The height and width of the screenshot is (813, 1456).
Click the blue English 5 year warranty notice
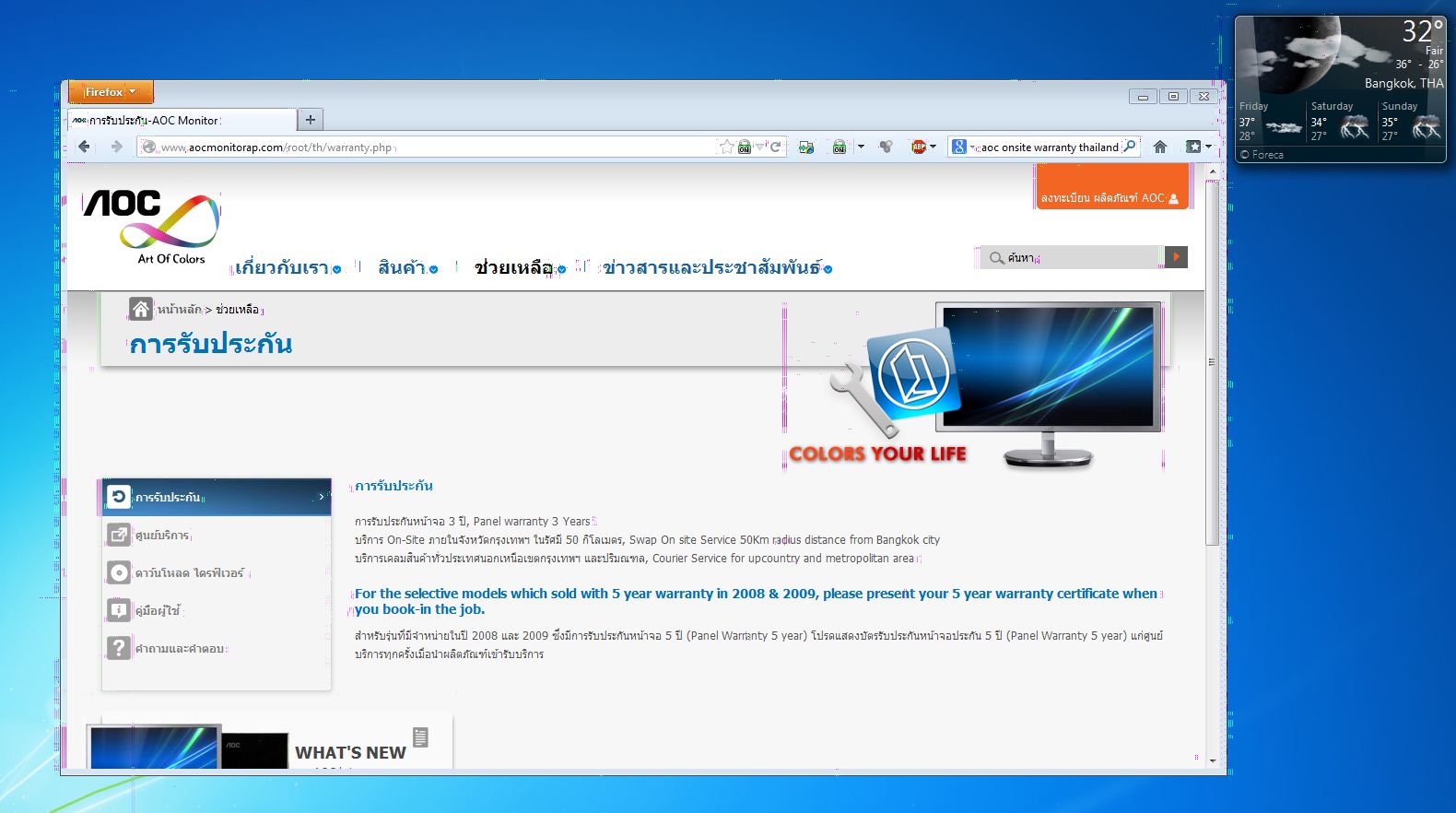(757, 601)
